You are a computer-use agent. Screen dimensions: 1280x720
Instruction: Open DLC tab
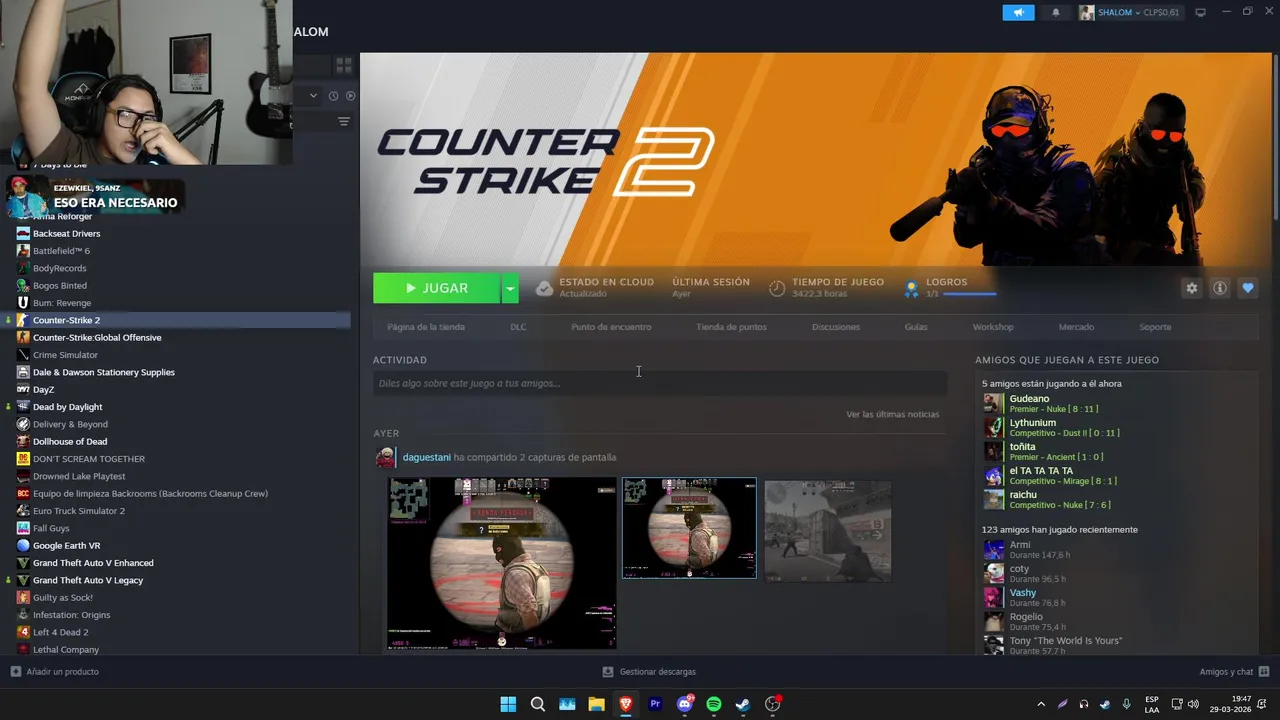518,327
